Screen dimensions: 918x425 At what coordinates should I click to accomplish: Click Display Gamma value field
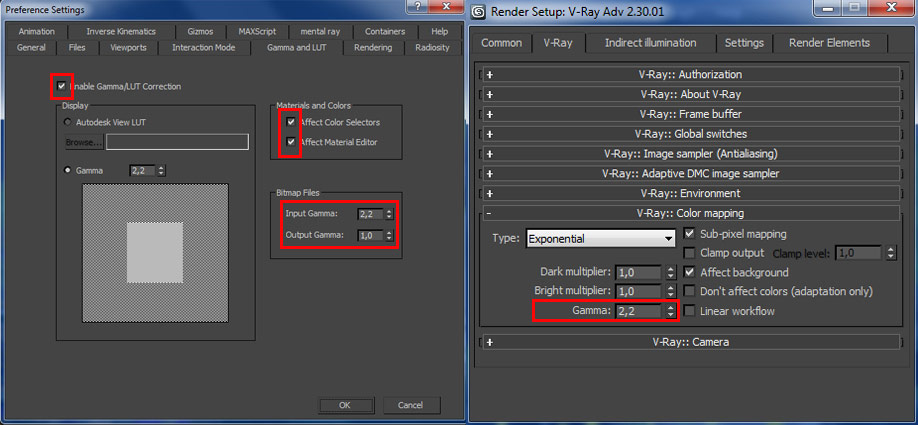click(143, 170)
